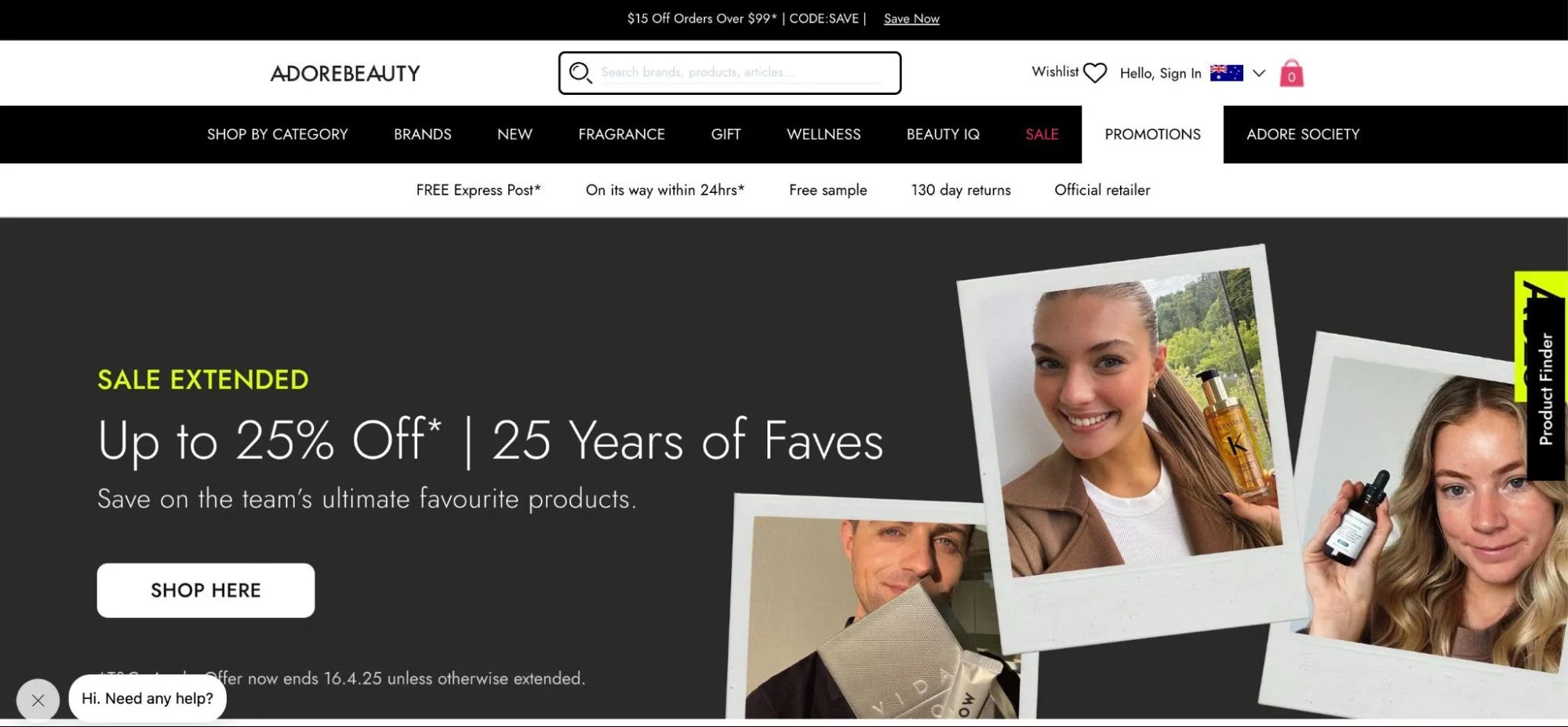Open the Fragrance menu
This screenshot has height=727, width=1568.
pyautogui.click(x=621, y=134)
